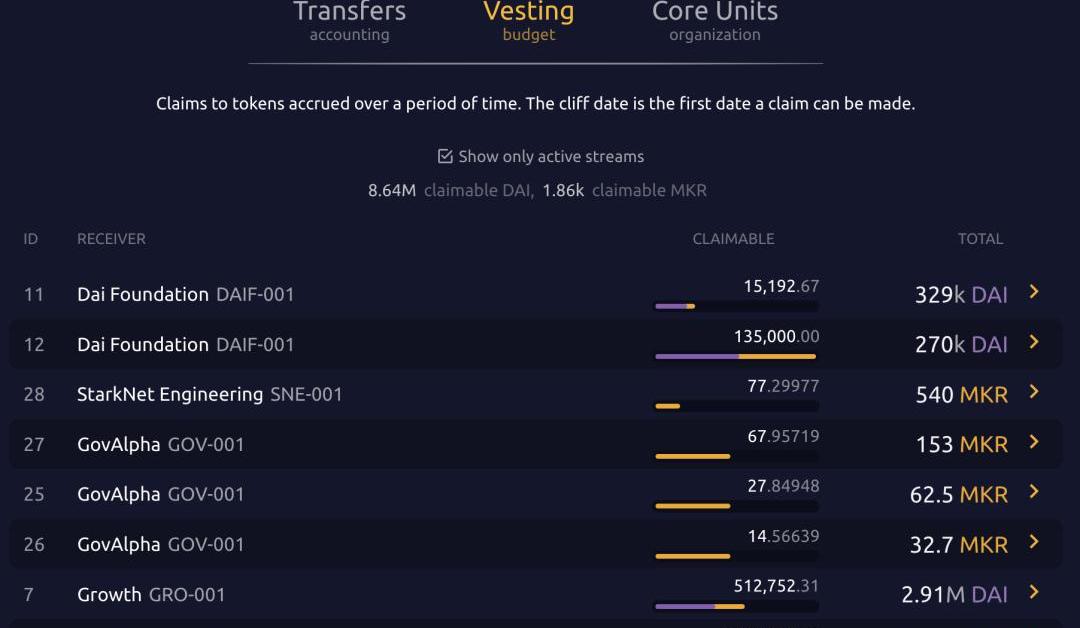1080x628 pixels.
Task: Open StarkNet Engineering SNE-001 receiver link
Action: point(209,395)
